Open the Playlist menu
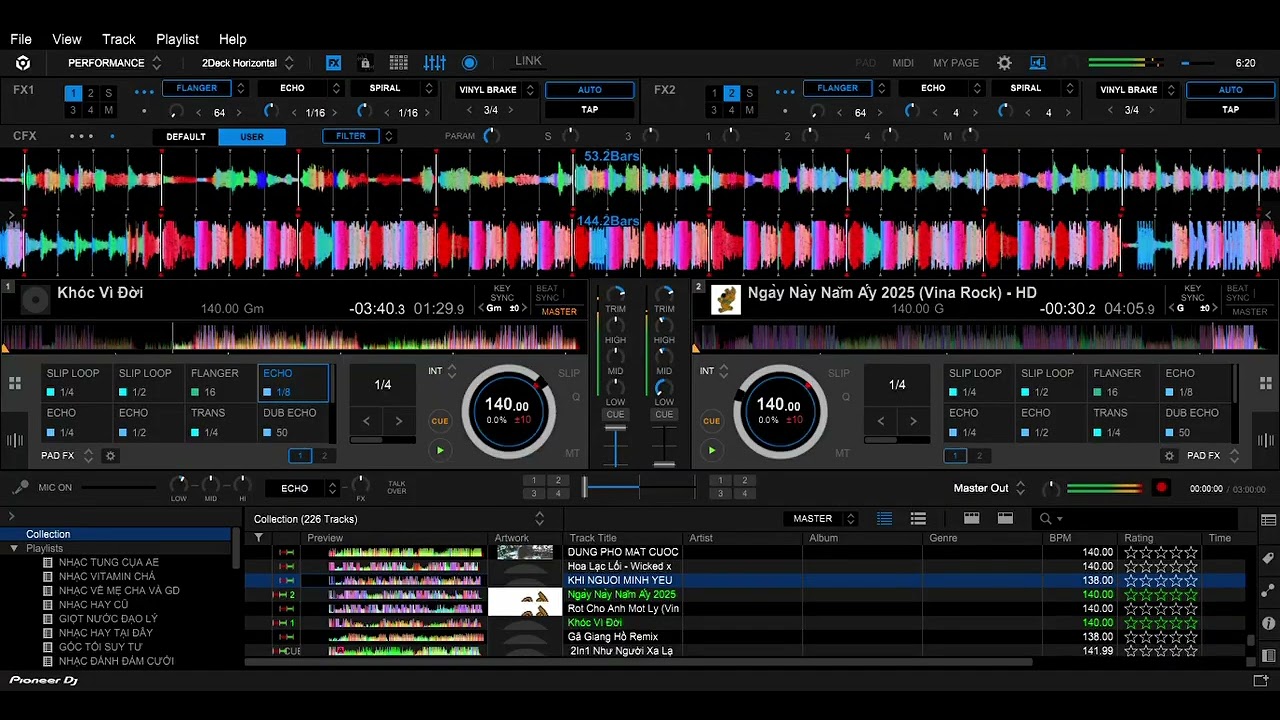The width and height of the screenshot is (1280, 720). [177, 39]
